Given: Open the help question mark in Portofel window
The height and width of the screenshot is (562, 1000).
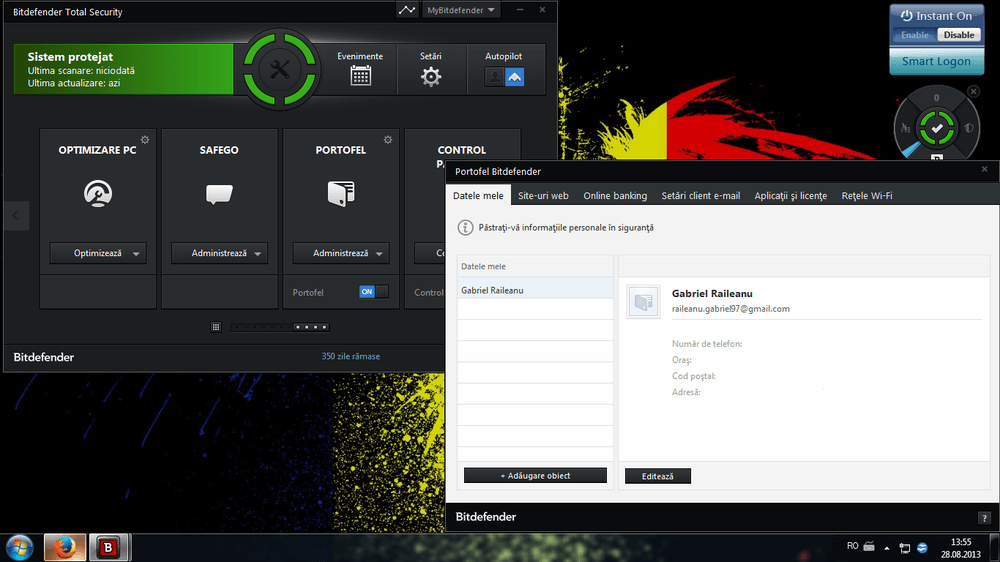Looking at the screenshot, I should 984,517.
